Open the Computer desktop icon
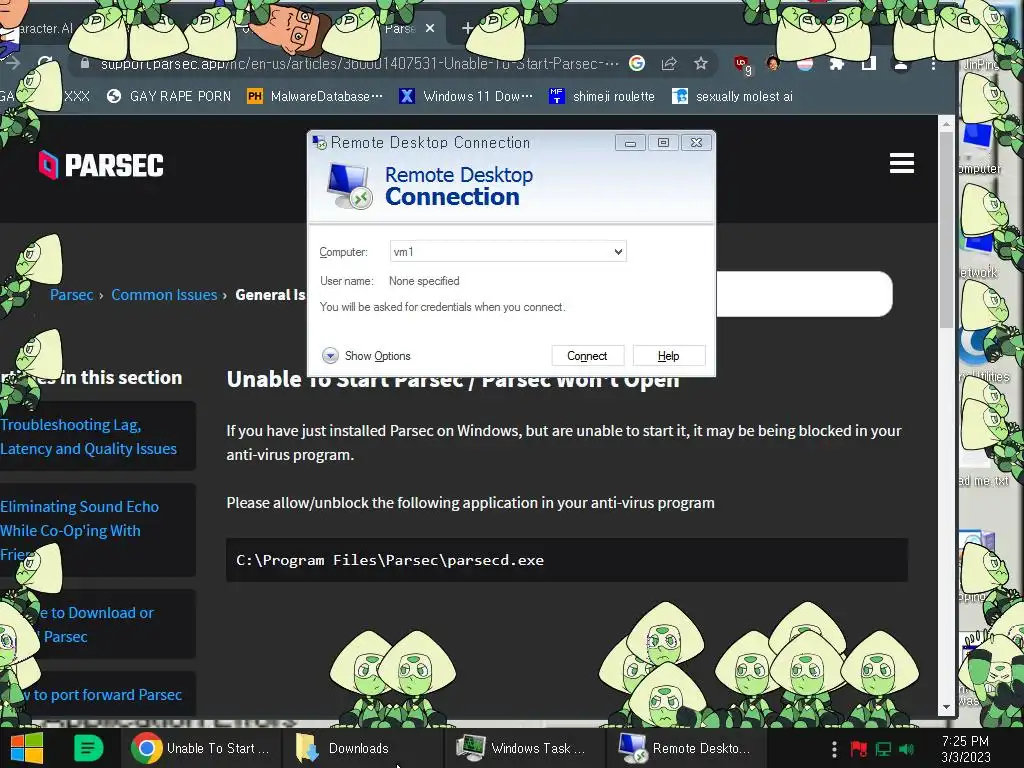 coord(980,147)
